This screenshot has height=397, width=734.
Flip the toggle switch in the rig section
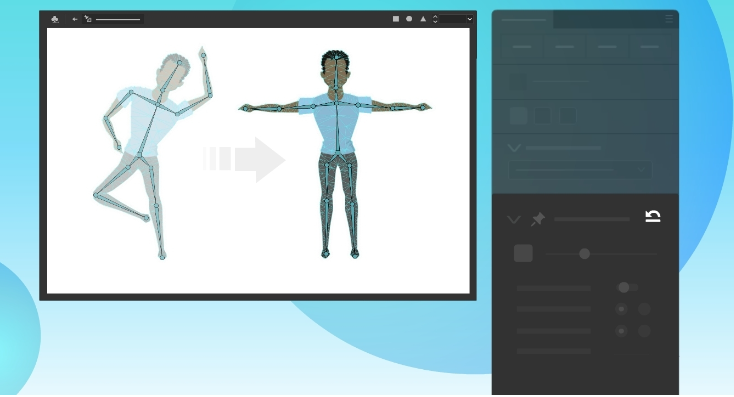coord(627,287)
